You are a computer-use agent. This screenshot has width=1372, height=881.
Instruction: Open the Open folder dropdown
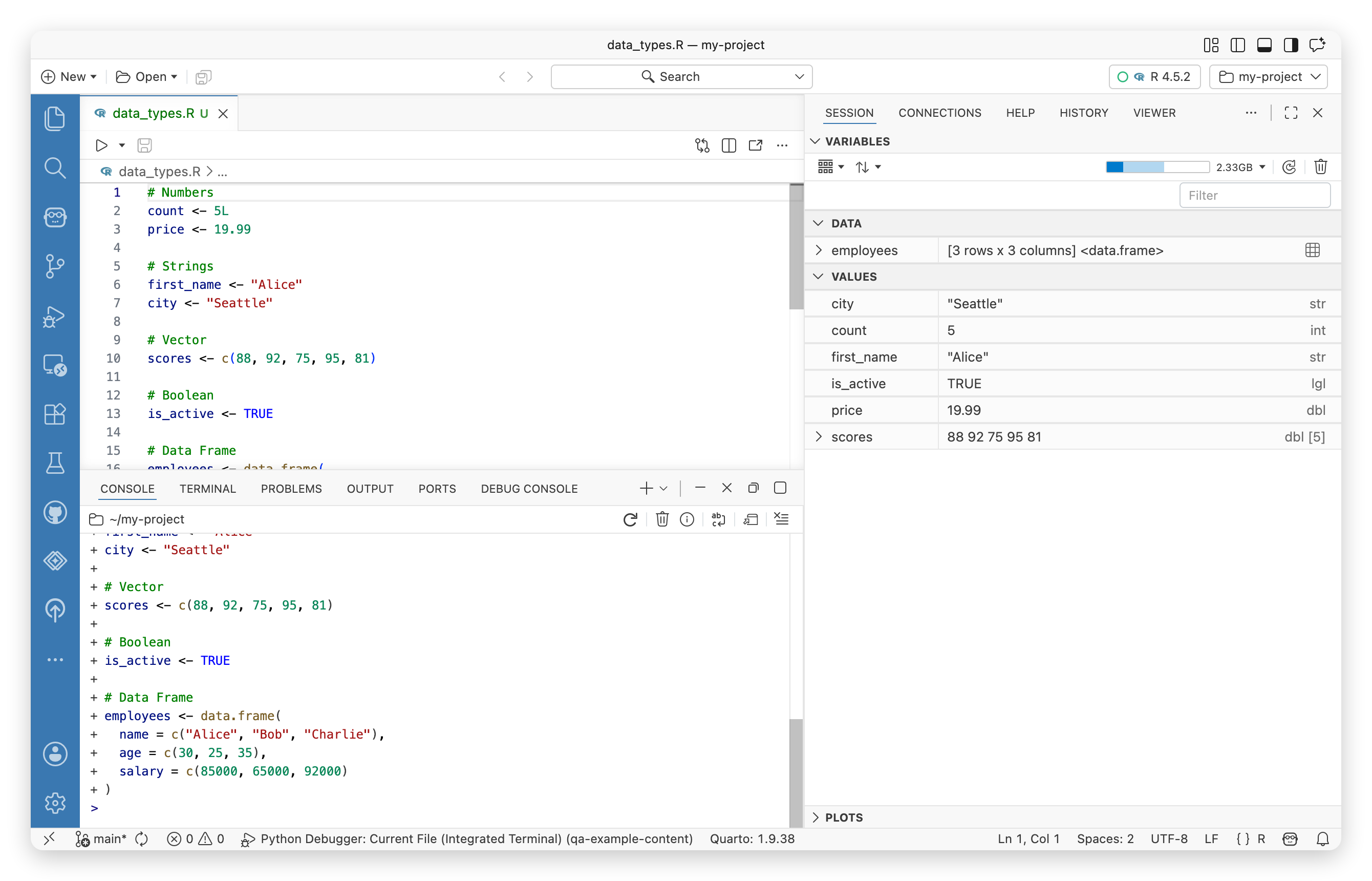pos(146,77)
